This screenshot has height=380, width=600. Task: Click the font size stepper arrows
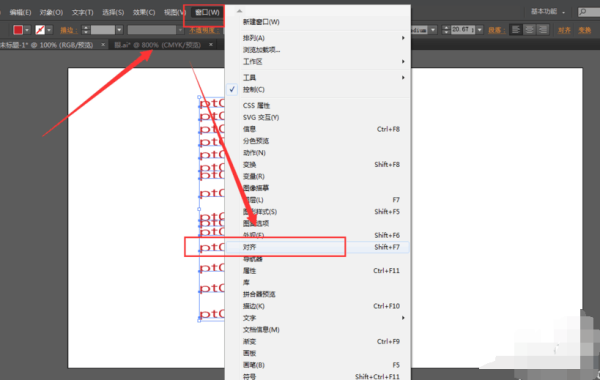pos(446,30)
